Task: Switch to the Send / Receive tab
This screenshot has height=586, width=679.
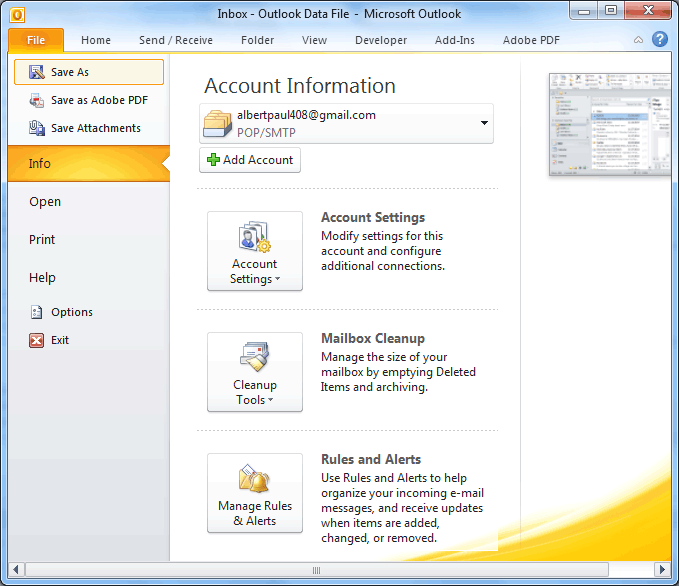Action: [x=176, y=40]
